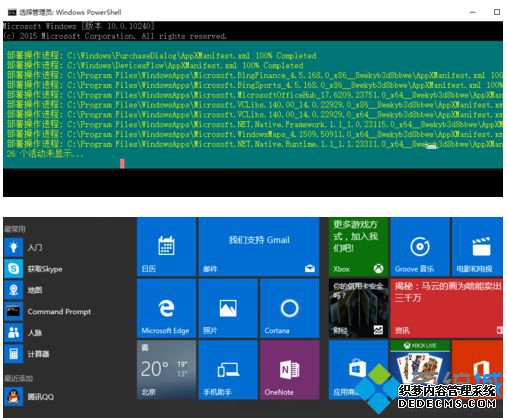Open the 日历 Calendar tile
The image size is (507, 418).
click(166, 247)
